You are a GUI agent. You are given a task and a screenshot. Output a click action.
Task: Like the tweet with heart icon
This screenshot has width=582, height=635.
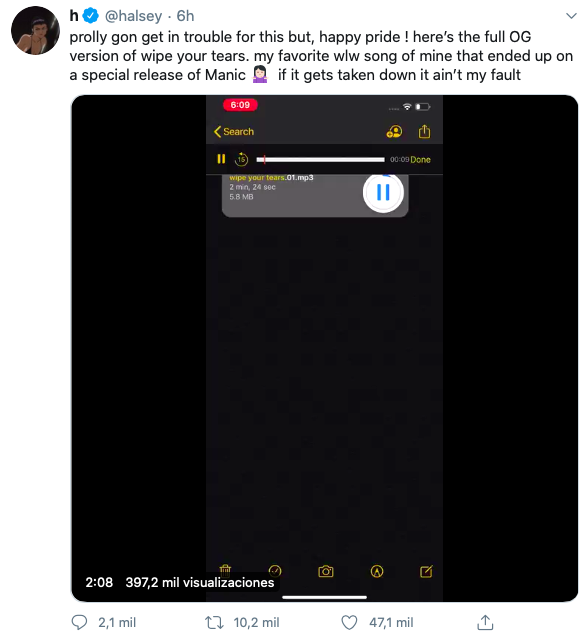pos(349,622)
